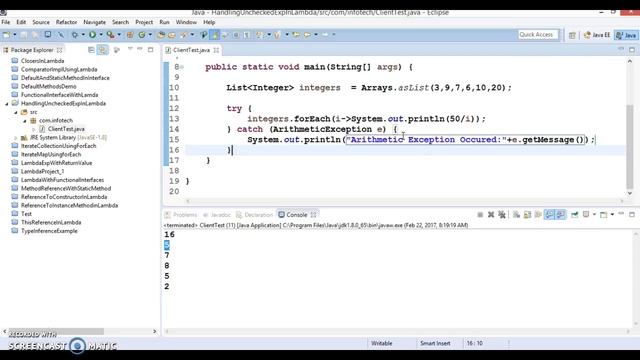
Task: Click the Clear Console icon
Action: tap(516, 215)
